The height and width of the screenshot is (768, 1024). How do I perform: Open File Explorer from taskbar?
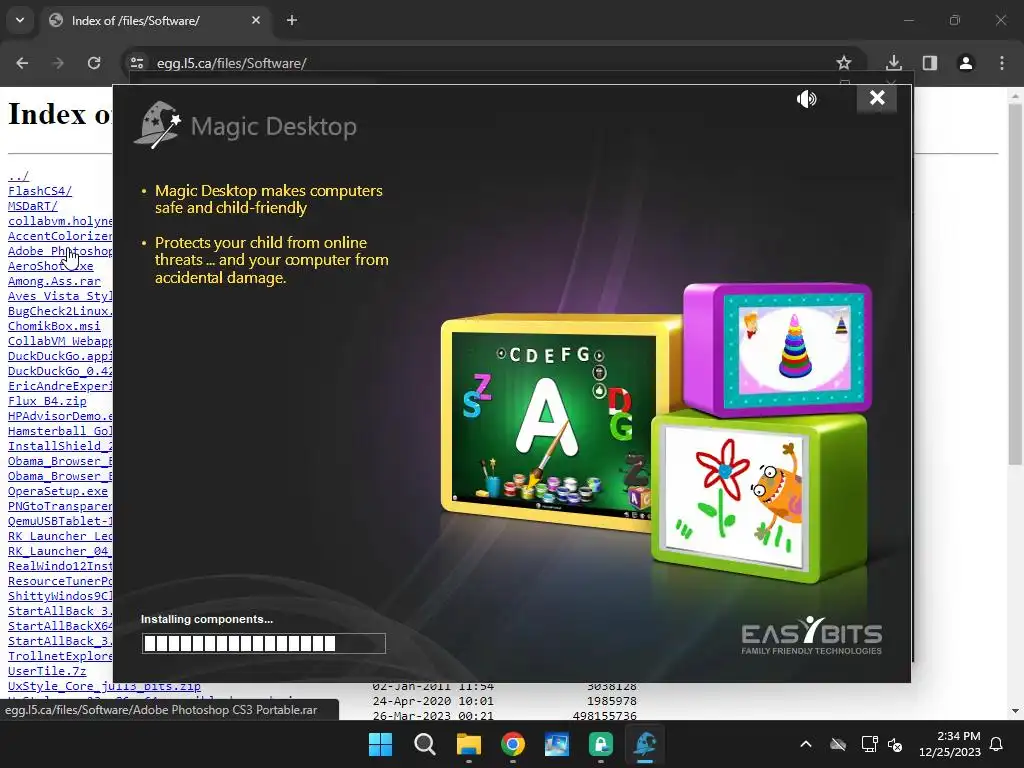[x=469, y=744]
